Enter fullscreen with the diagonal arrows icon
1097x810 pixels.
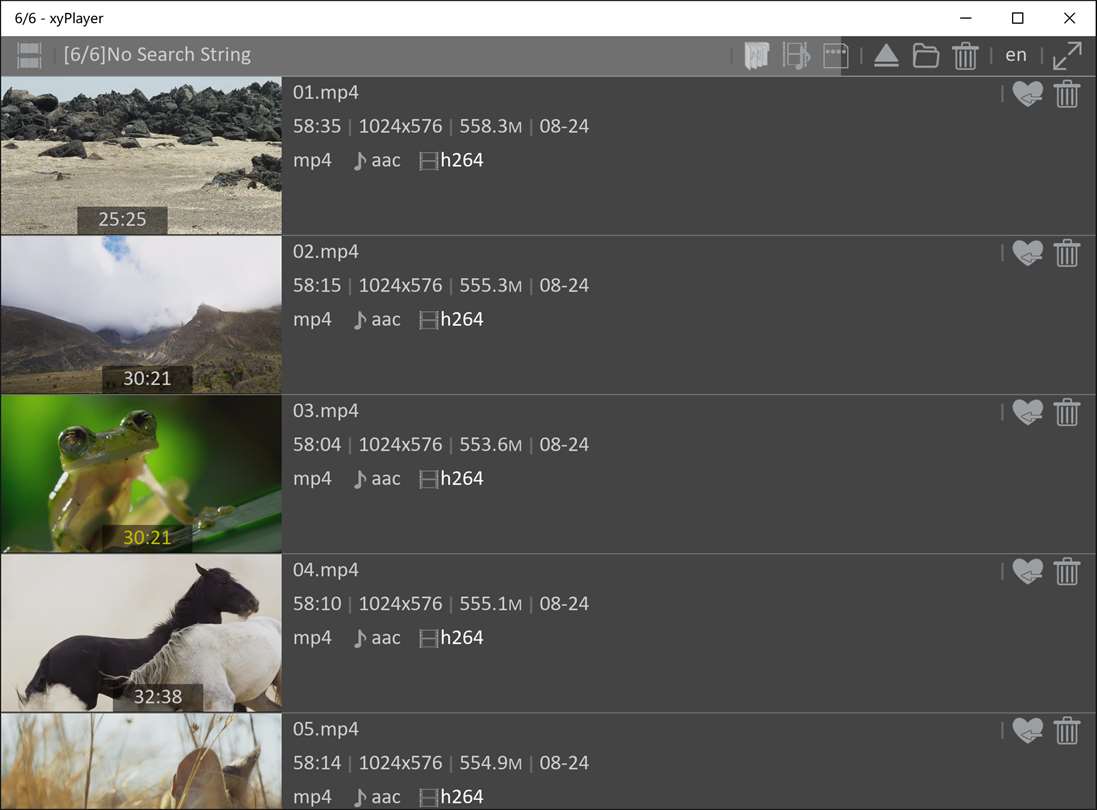pyautogui.click(x=1067, y=55)
